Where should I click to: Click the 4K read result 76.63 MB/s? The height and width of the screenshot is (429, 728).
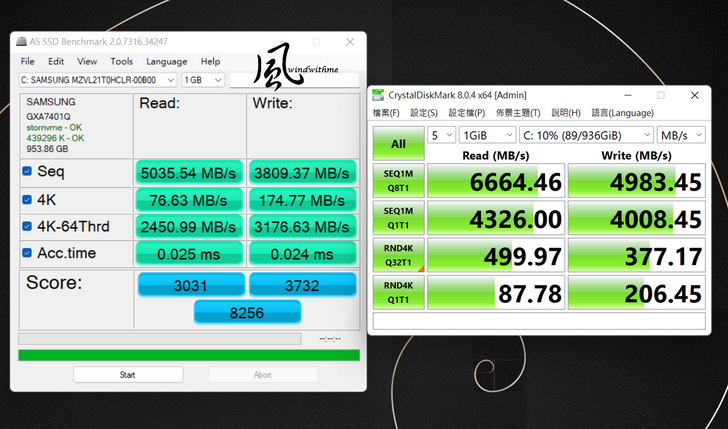(x=188, y=200)
